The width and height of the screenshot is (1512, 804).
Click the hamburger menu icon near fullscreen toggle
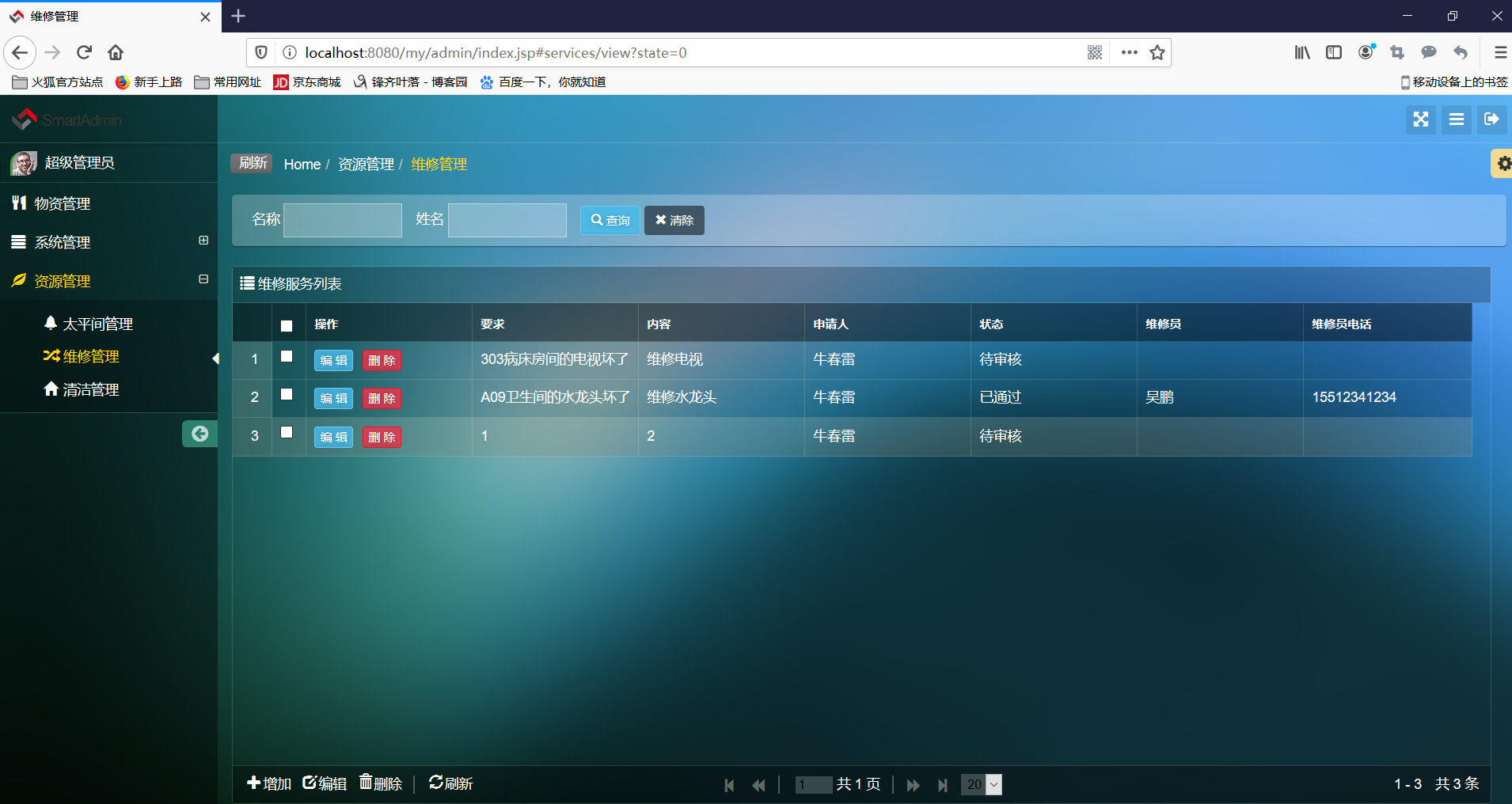pyautogui.click(x=1457, y=119)
